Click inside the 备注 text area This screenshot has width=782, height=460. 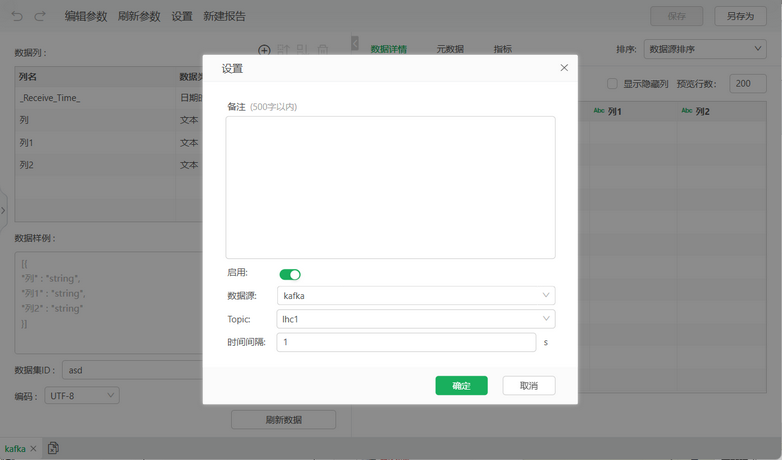[390, 187]
